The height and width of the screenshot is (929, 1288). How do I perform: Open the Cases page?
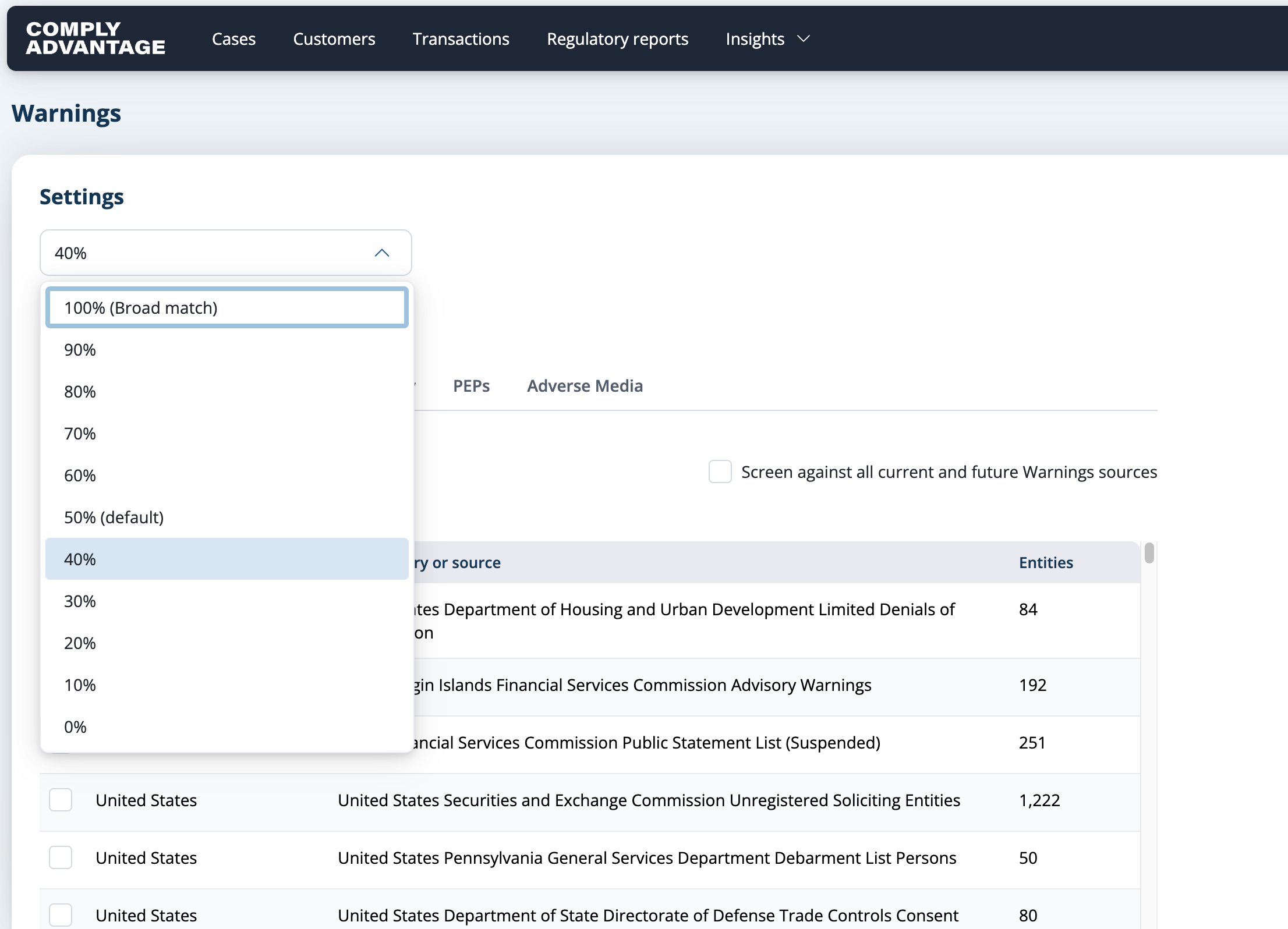[233, 39]
